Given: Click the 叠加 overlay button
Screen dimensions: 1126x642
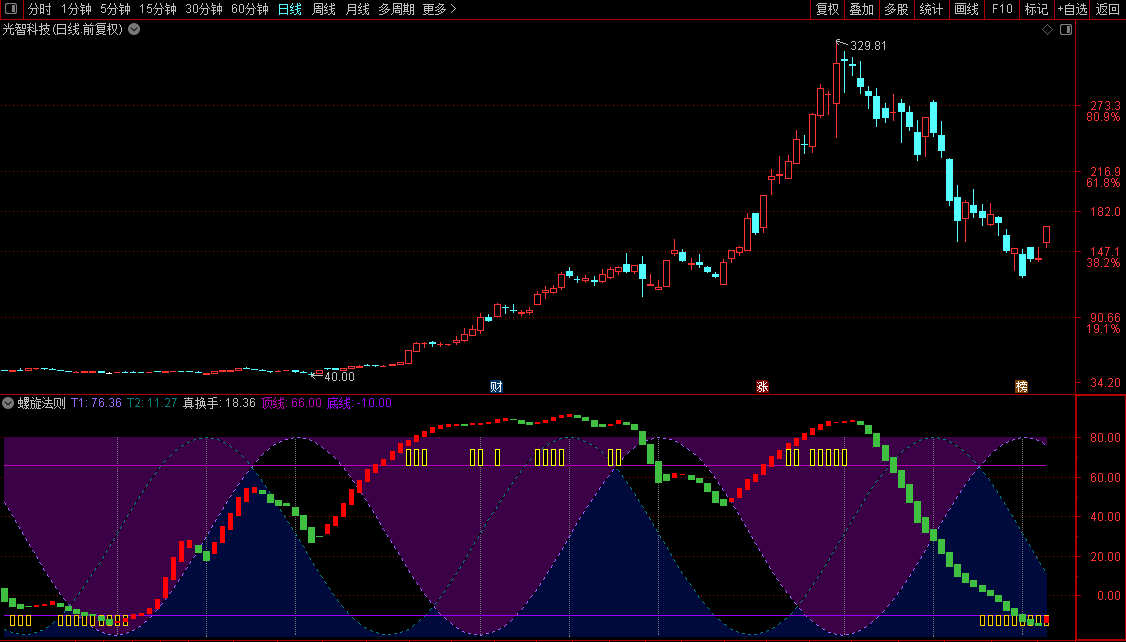Looking at the screenshot, I should click(862, 9).
